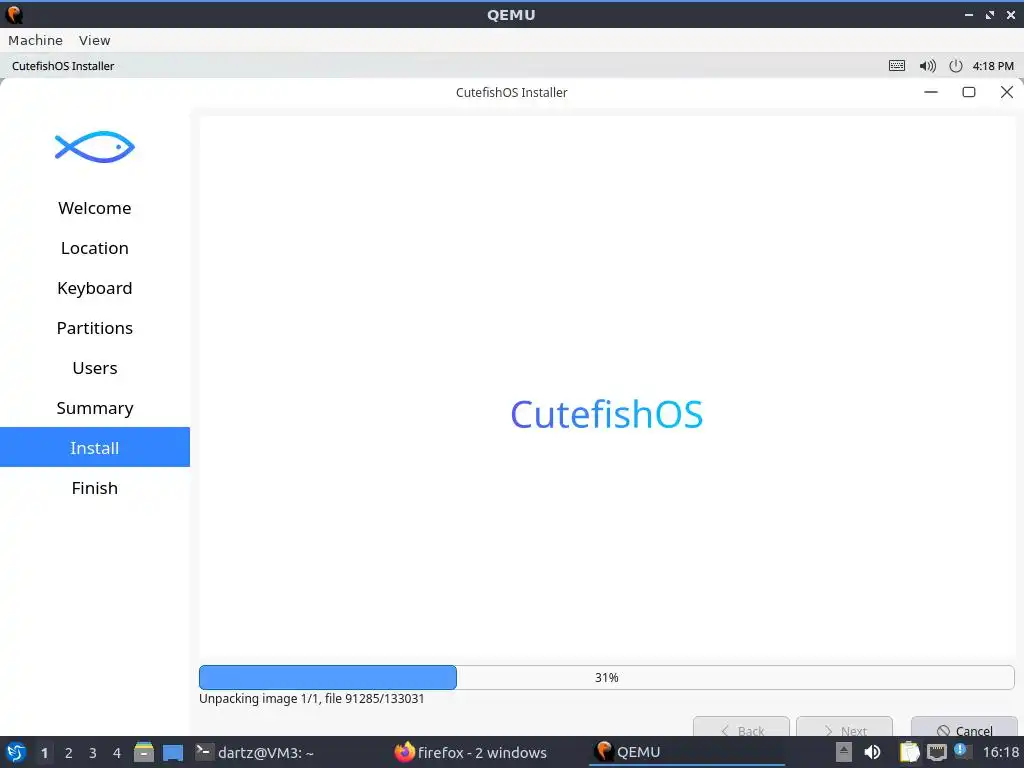Click the QEMU title bar logo icon
Screen dimensions: 1024x768
(x=14, y=14)
